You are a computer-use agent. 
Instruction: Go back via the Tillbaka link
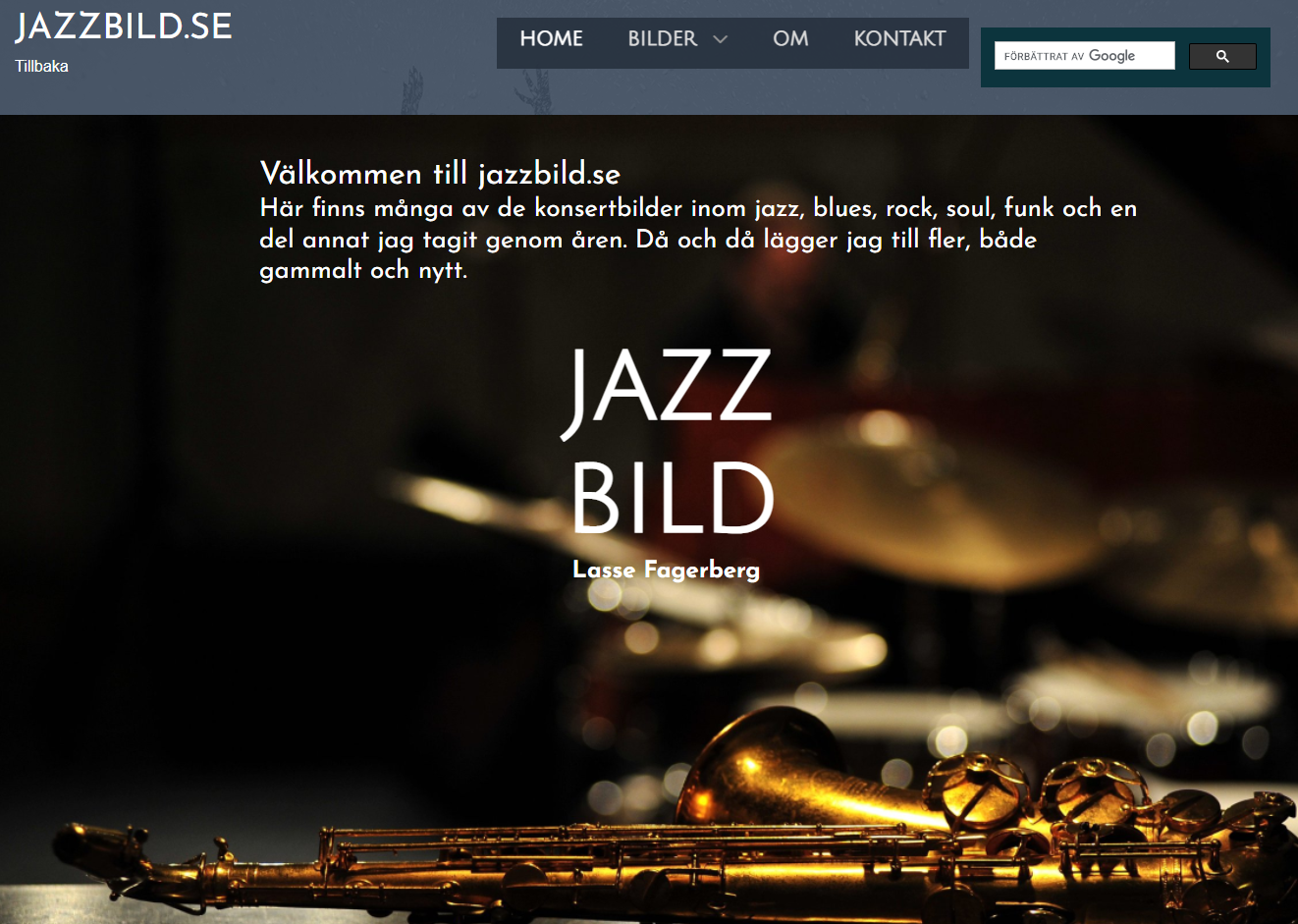(41, 66)
